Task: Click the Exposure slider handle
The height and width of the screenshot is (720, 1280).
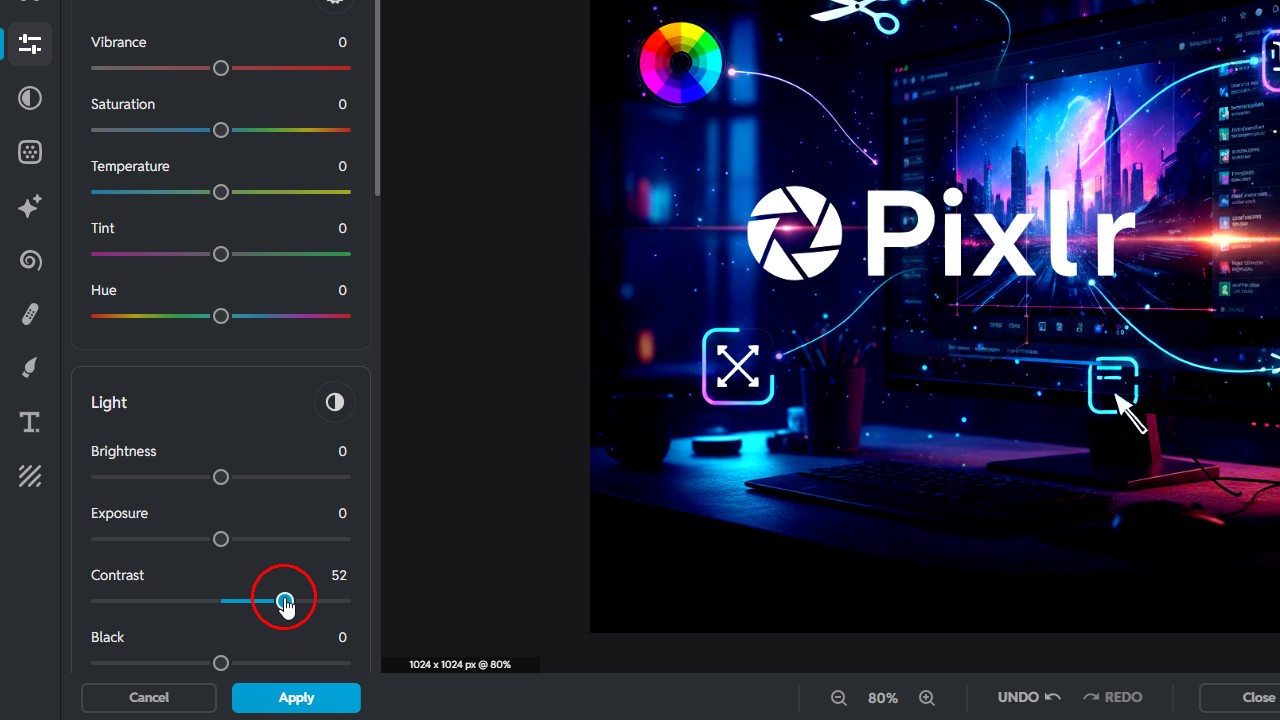Action: pos(221,539)
